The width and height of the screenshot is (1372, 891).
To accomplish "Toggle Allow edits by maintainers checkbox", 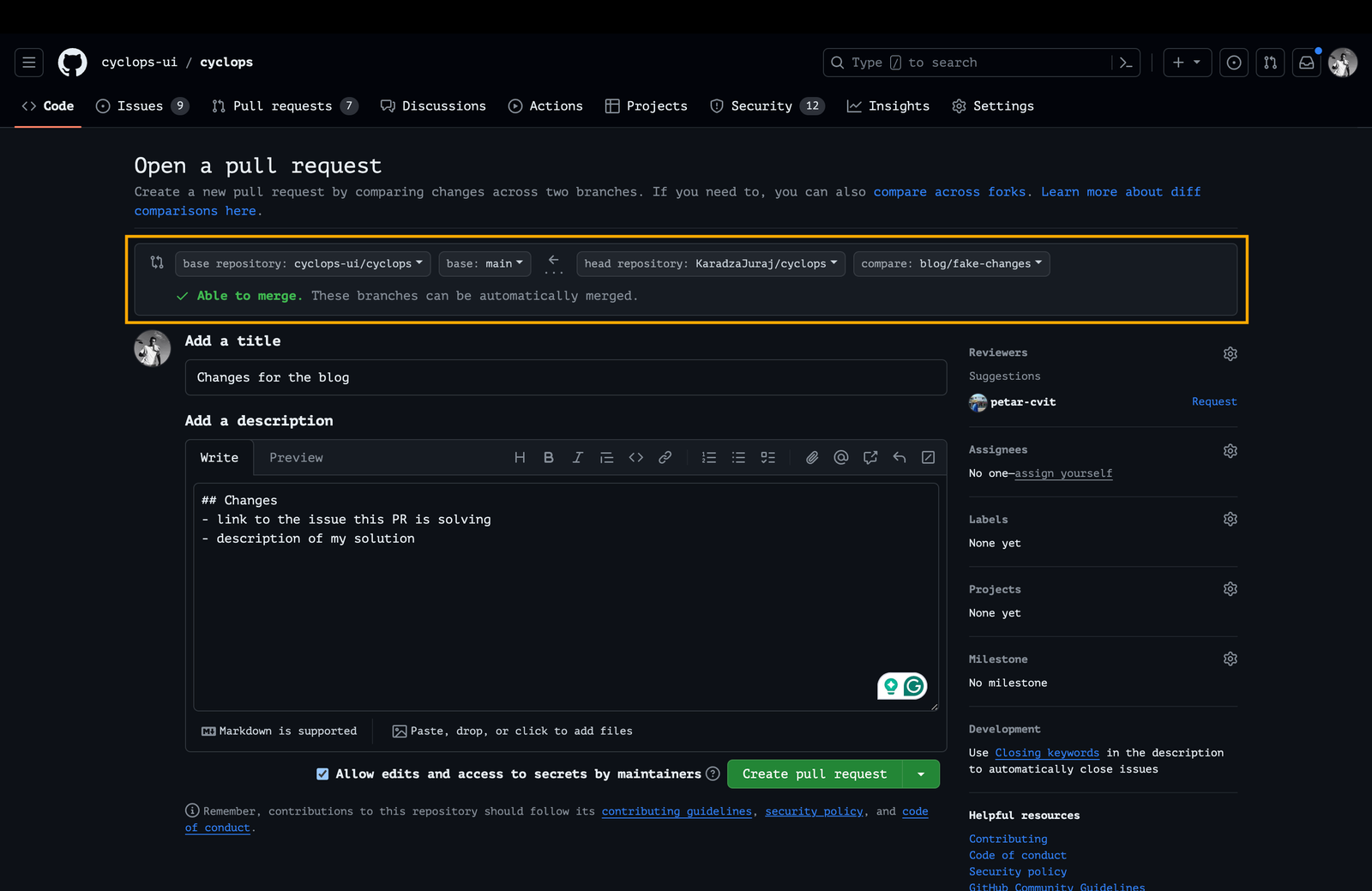I will pyautogui.click(x=322, y=774).
